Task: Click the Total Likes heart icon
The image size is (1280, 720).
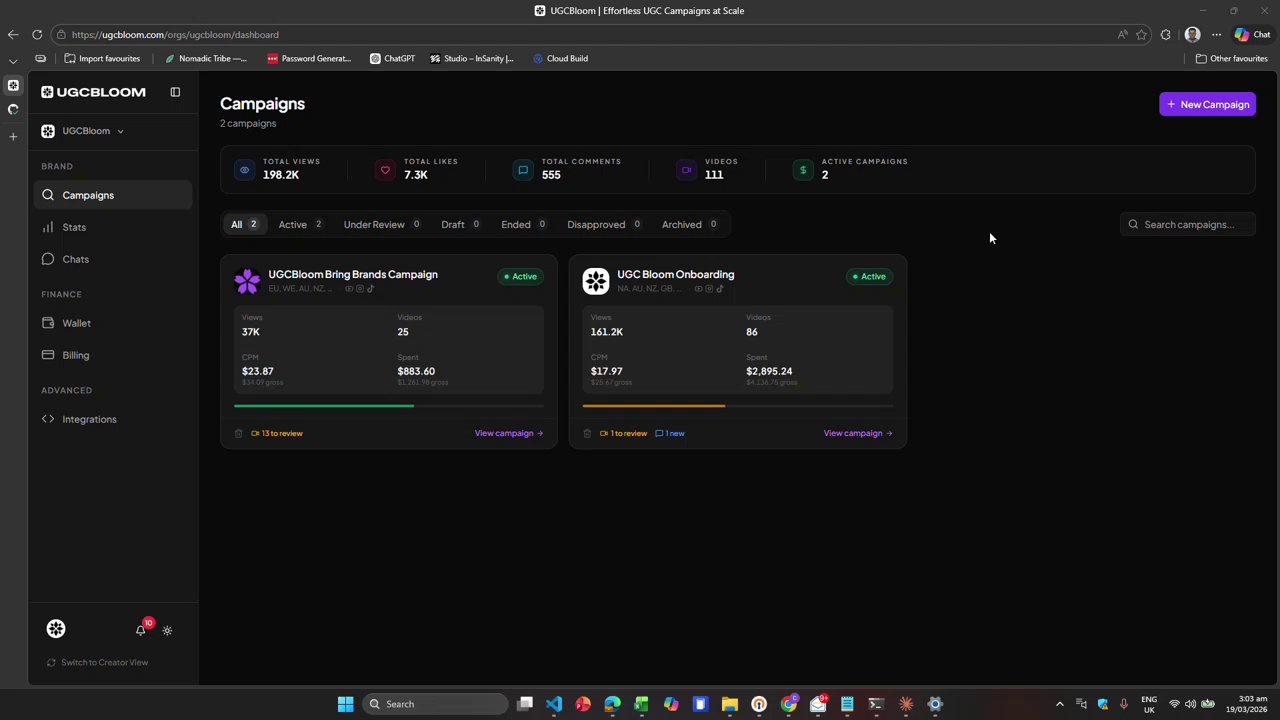Action: 385,170
